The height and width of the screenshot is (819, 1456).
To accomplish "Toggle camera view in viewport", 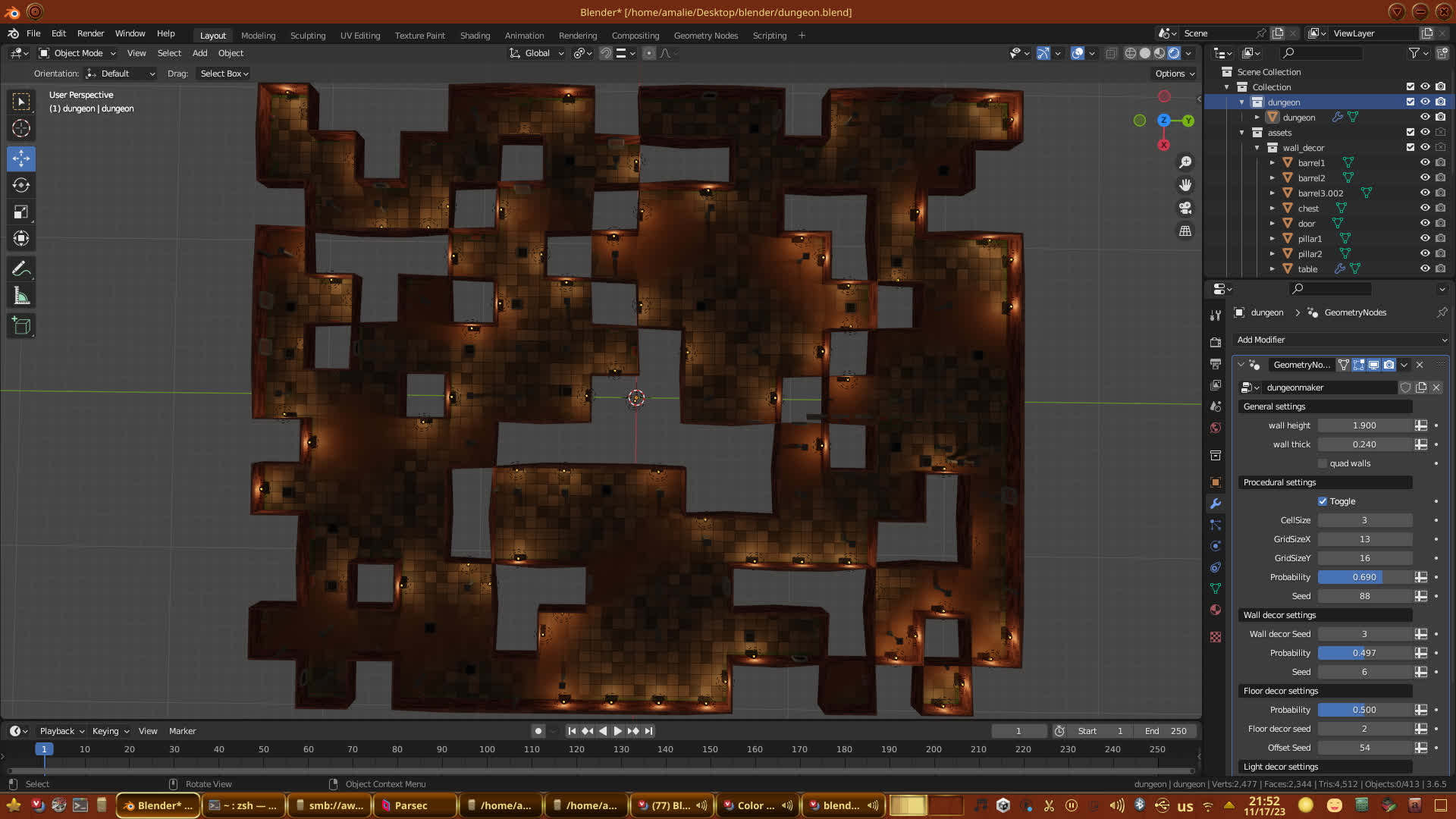I will pyautogui.click(x=1185, y=208).
